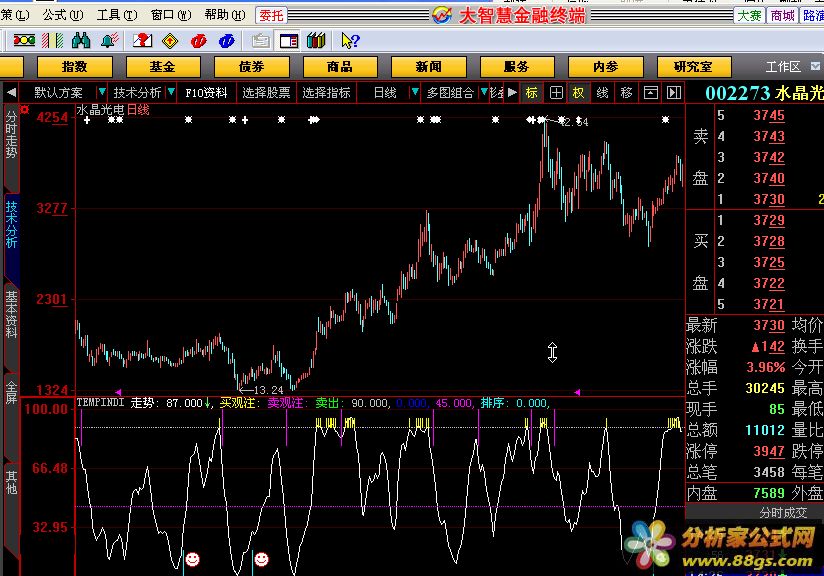
Task: Click the right magenta timeline marker
Action: [577, 392]
